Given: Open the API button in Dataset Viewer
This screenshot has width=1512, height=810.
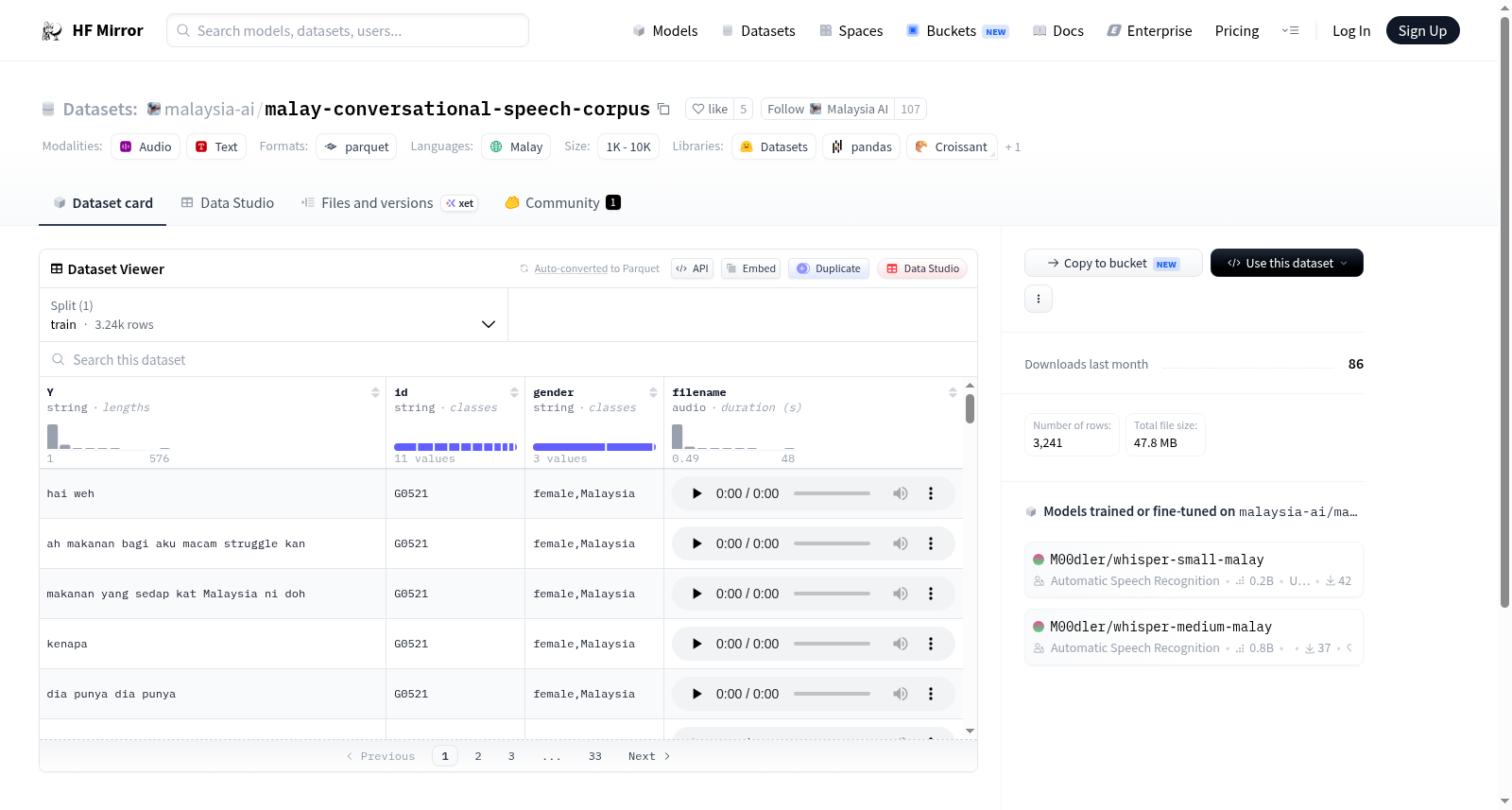Looking at the screenshot, I should [692, 268].
